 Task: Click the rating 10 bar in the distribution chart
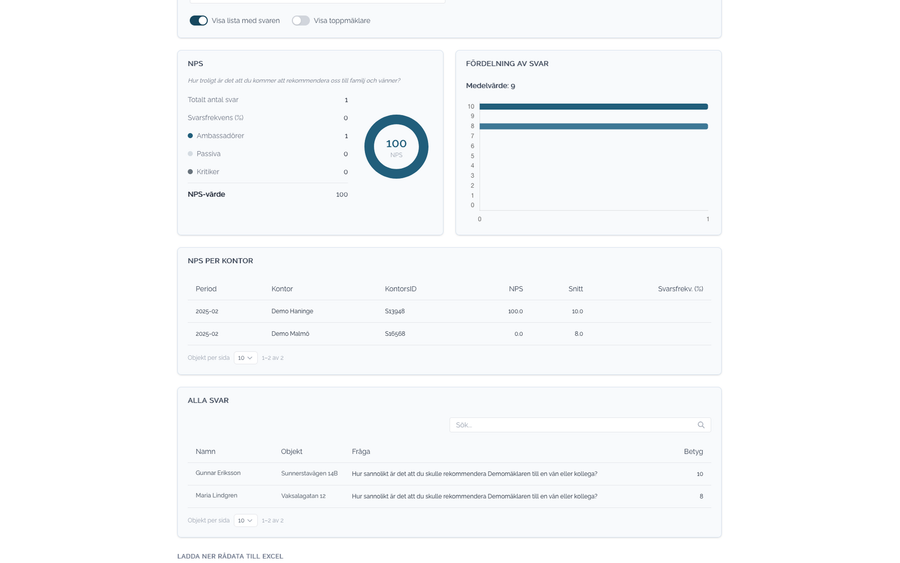pyautogui.click(x=593, y=106)
